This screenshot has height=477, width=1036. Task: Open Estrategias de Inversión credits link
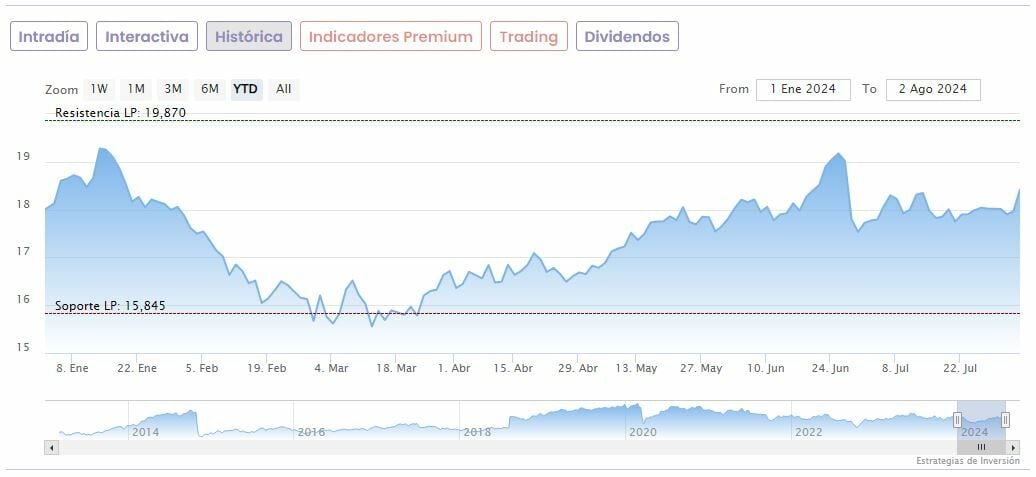pos(968,461)
